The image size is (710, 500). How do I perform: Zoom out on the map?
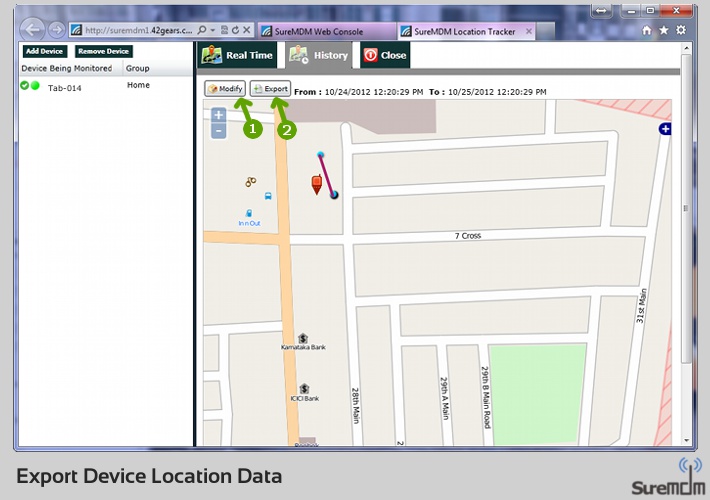tap(218, 131)
